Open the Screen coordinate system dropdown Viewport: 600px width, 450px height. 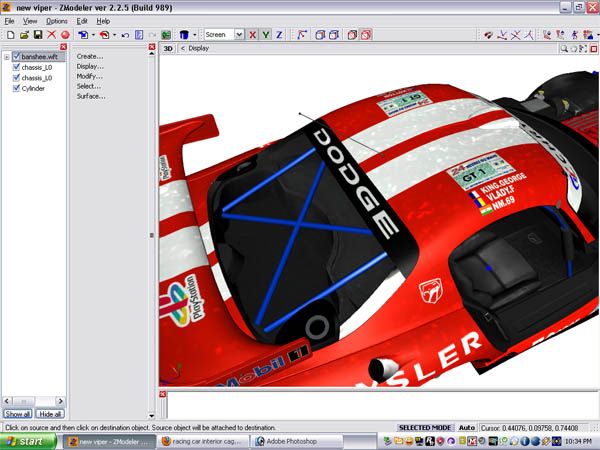(239, 34)
